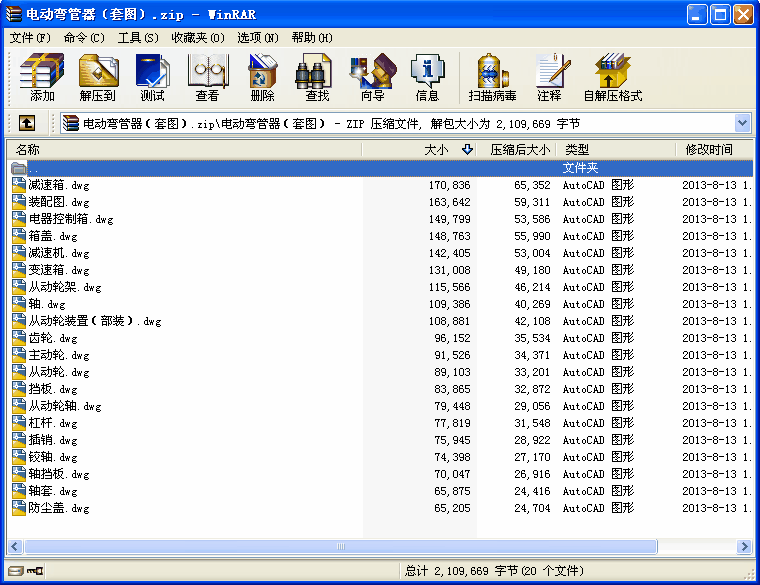Click 自解压格式 (SFX) toolbar icon
Viewport: 760px width, 585px height.
(x=612, y=78)
